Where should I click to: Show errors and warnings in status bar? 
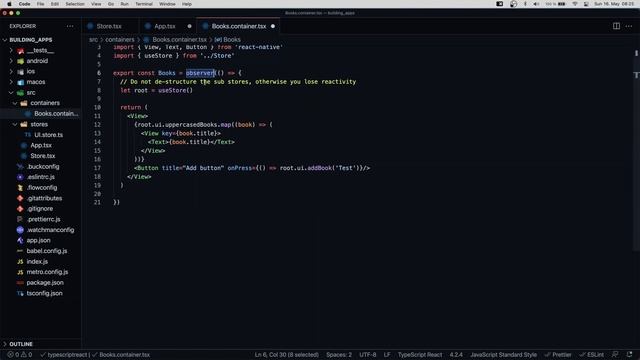point(20,355)
